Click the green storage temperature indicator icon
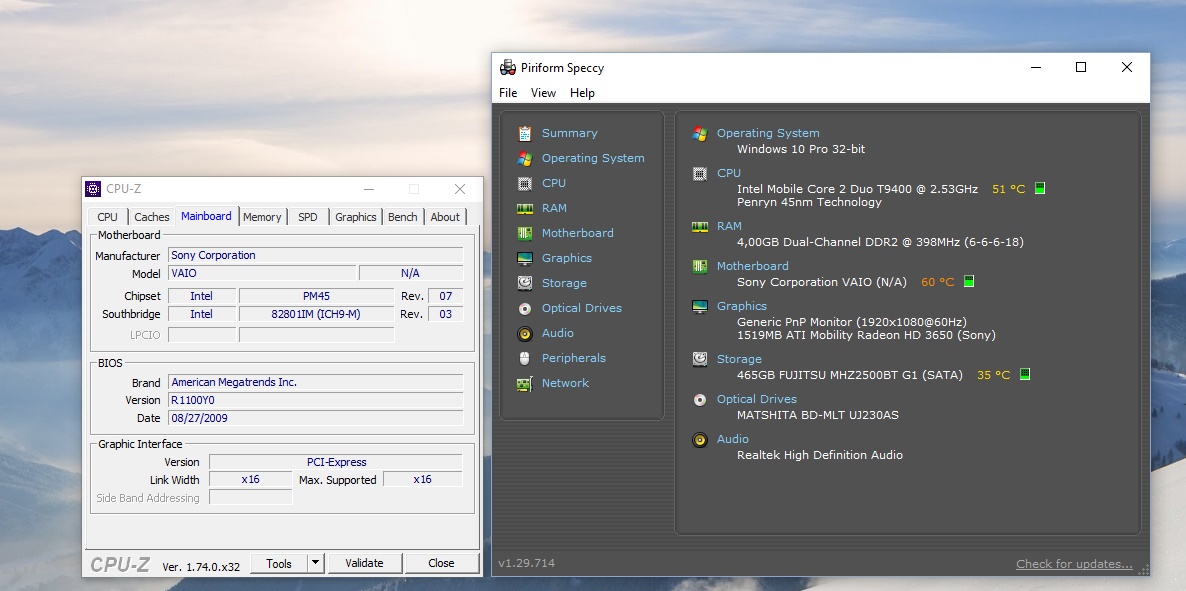Screen dimensions: 1186x591 (x=1025, y=375)
